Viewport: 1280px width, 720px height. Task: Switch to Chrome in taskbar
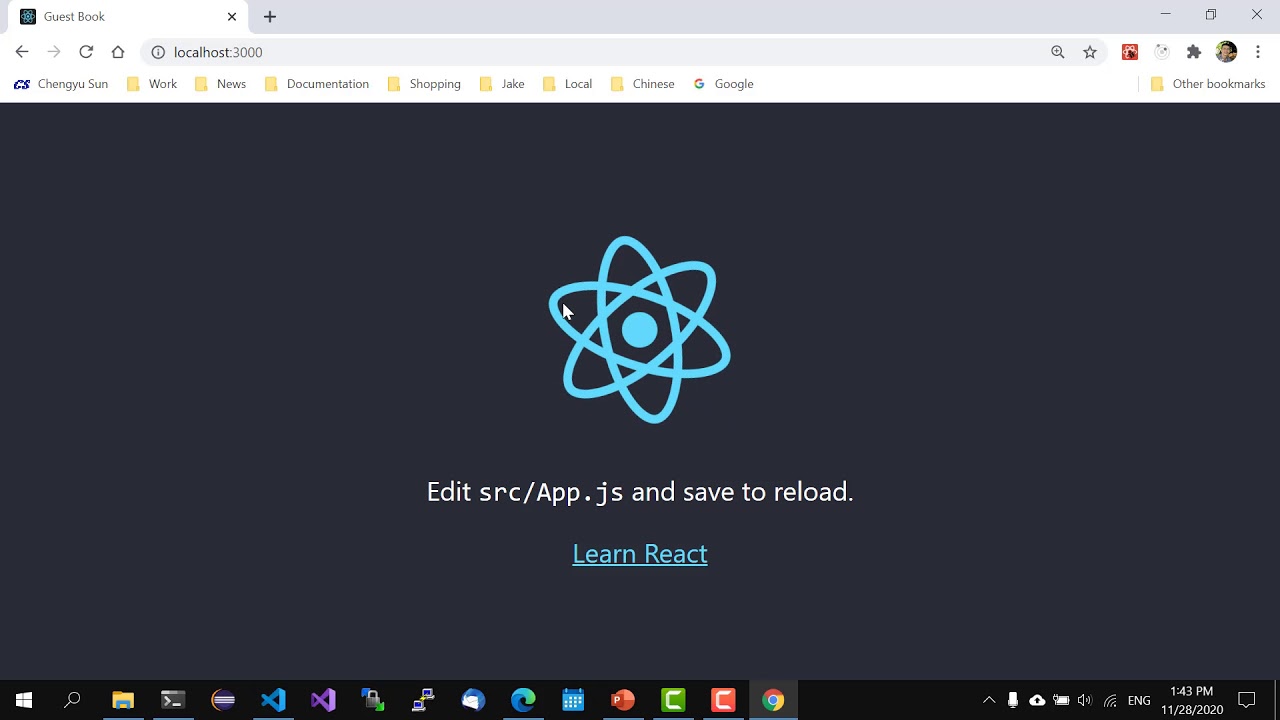click(x=773, y=700)
